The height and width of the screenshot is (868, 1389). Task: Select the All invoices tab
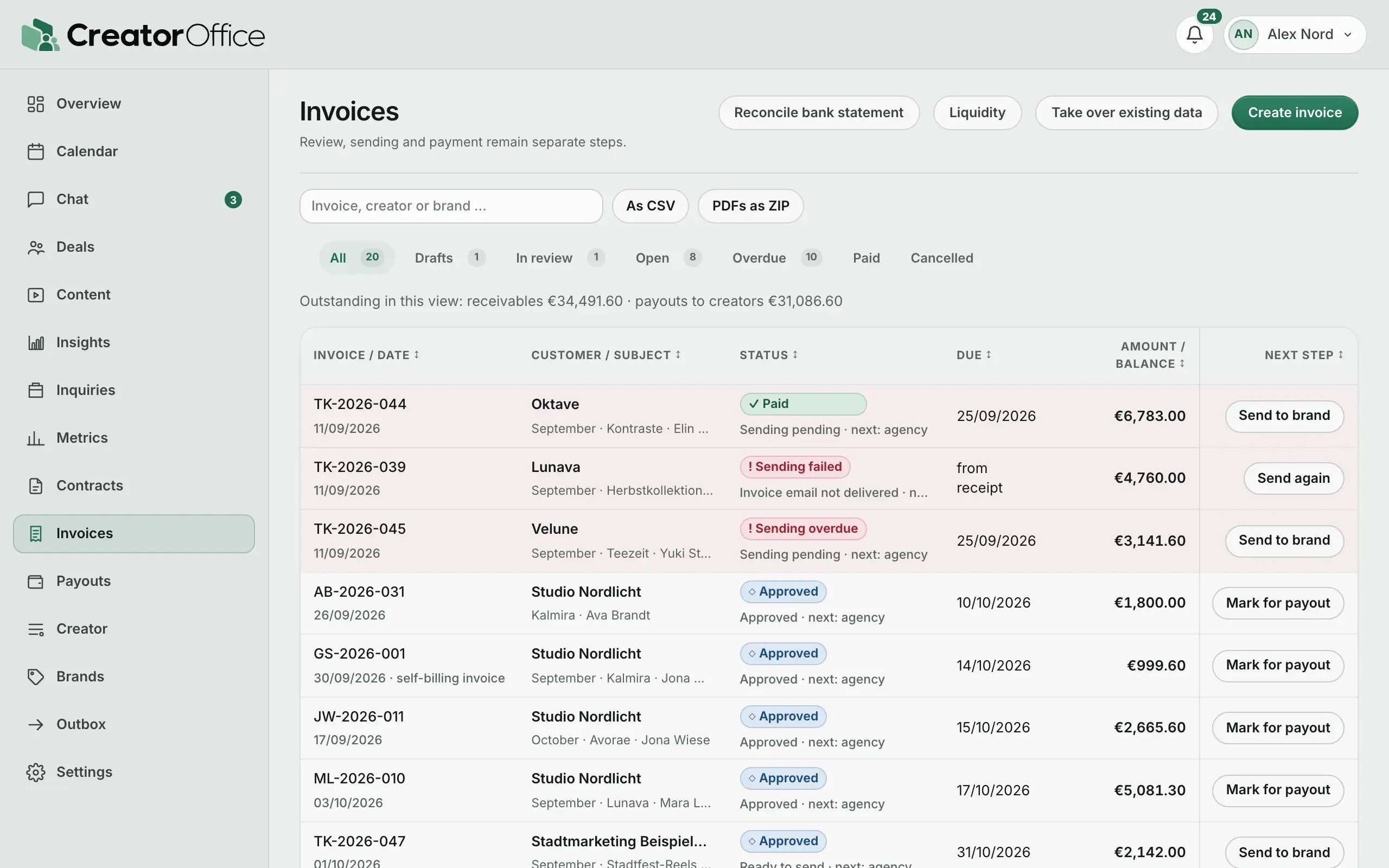point(356,258)
